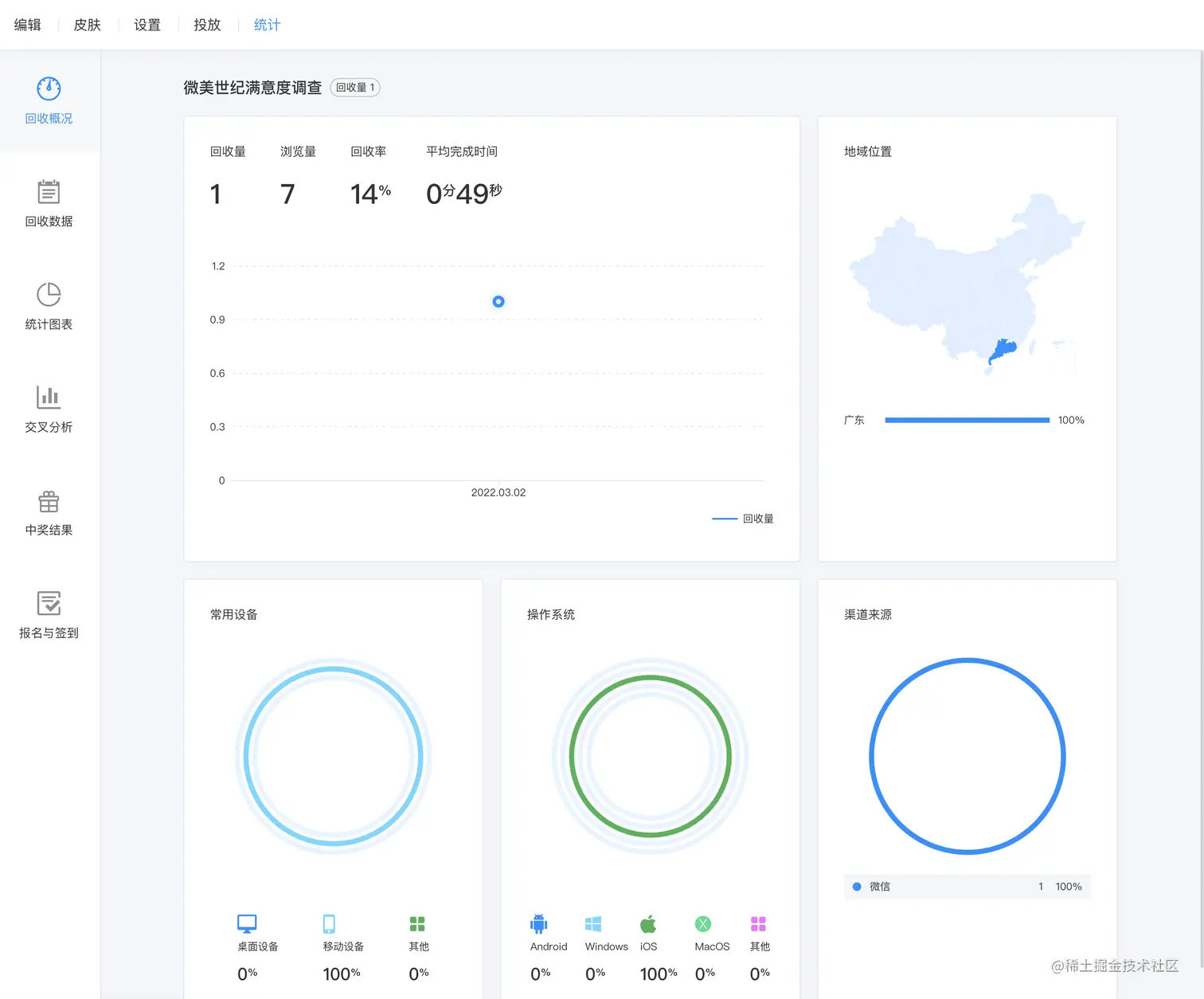Select the 统计 tab
This screenshot has width=1204, height=999.
(267, 25)
